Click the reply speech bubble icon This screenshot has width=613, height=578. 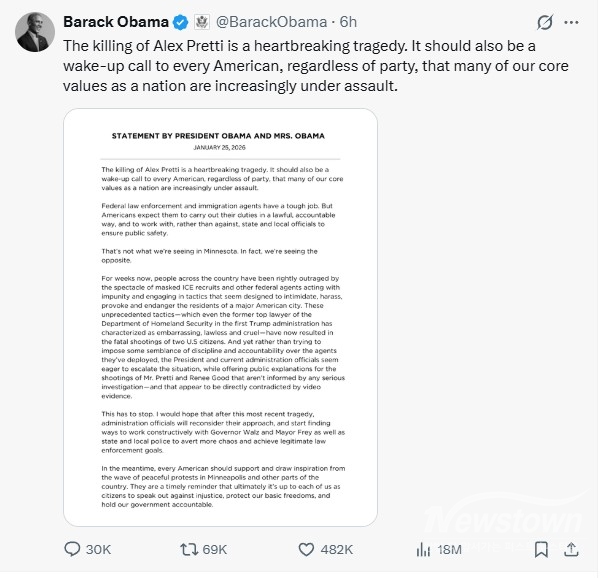point(72,549)
